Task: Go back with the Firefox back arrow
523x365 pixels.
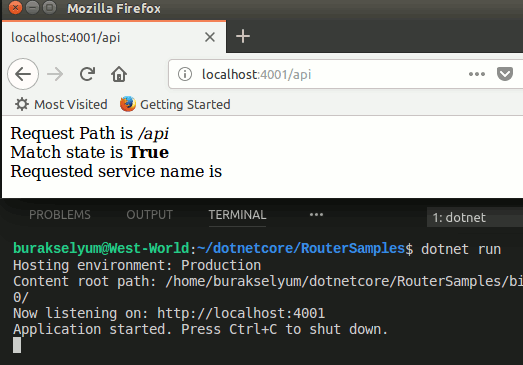Action: [23, 74]
